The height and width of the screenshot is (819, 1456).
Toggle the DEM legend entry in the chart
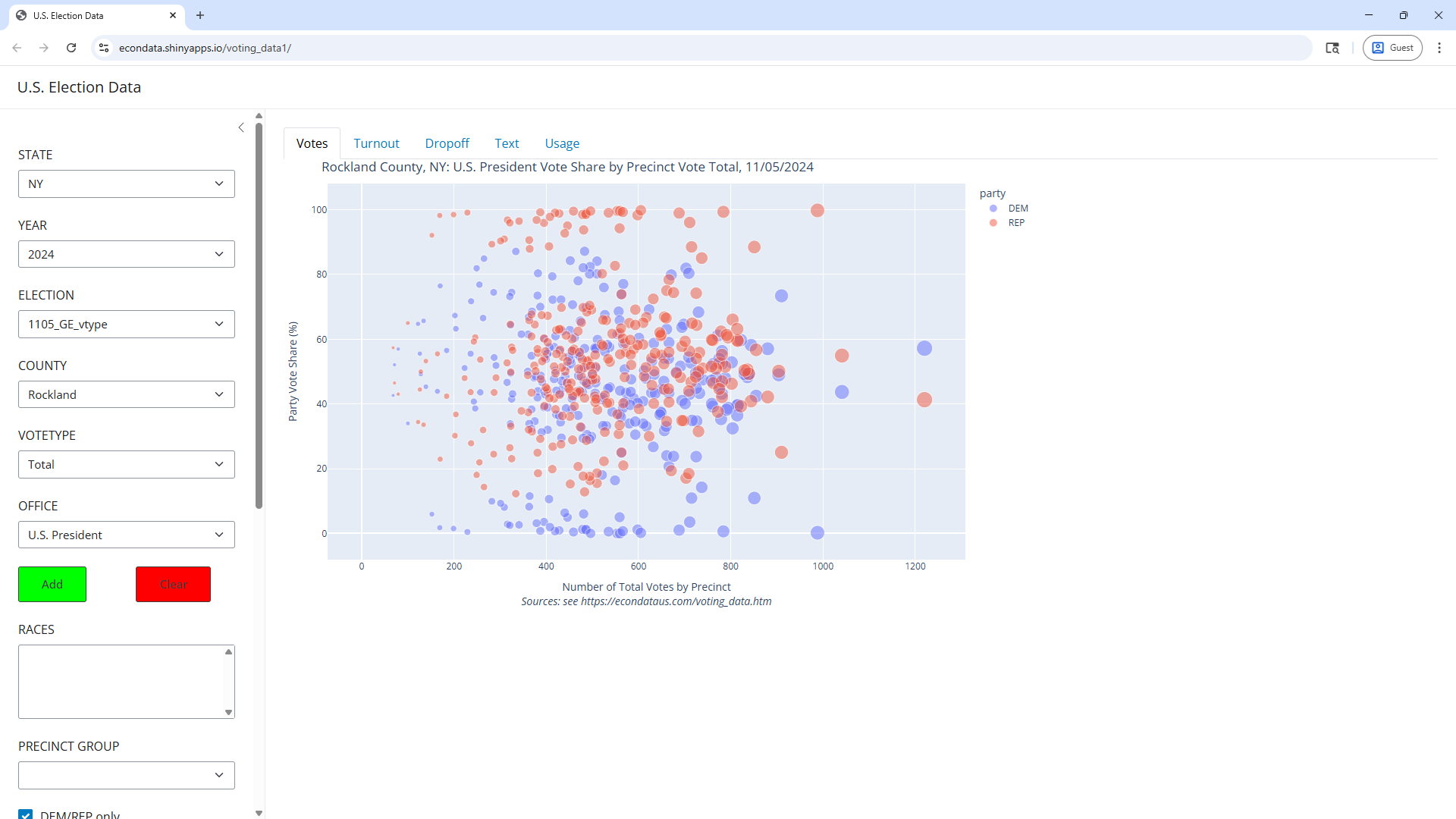1017,209
